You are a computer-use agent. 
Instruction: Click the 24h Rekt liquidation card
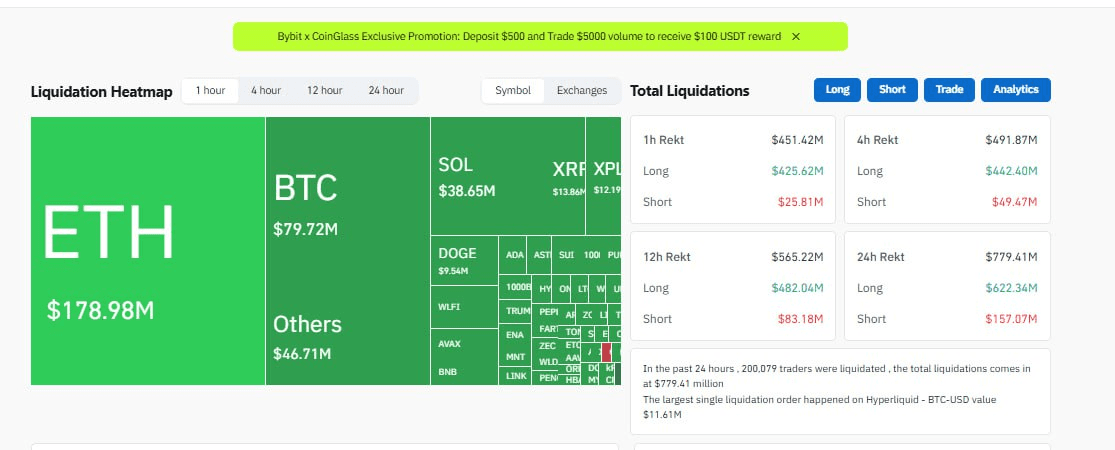click(947, 287)
